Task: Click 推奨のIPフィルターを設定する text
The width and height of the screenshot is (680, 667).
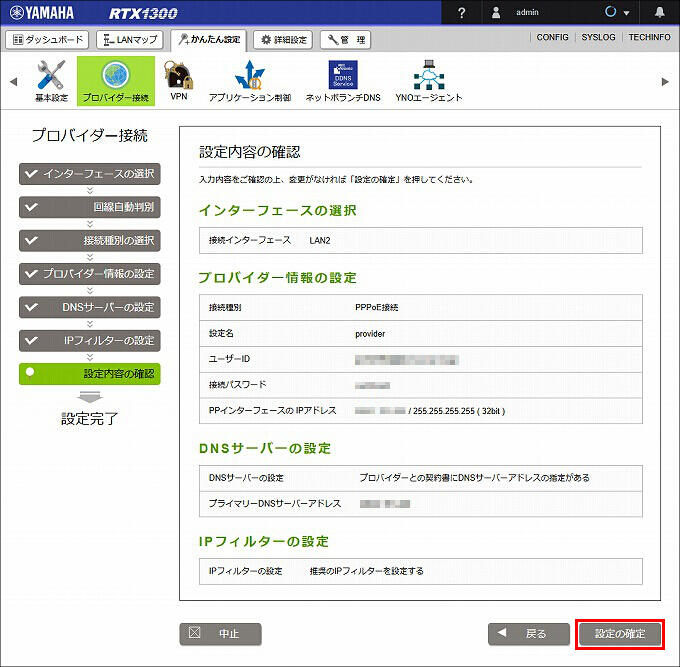Action: (x=366, y=571)
